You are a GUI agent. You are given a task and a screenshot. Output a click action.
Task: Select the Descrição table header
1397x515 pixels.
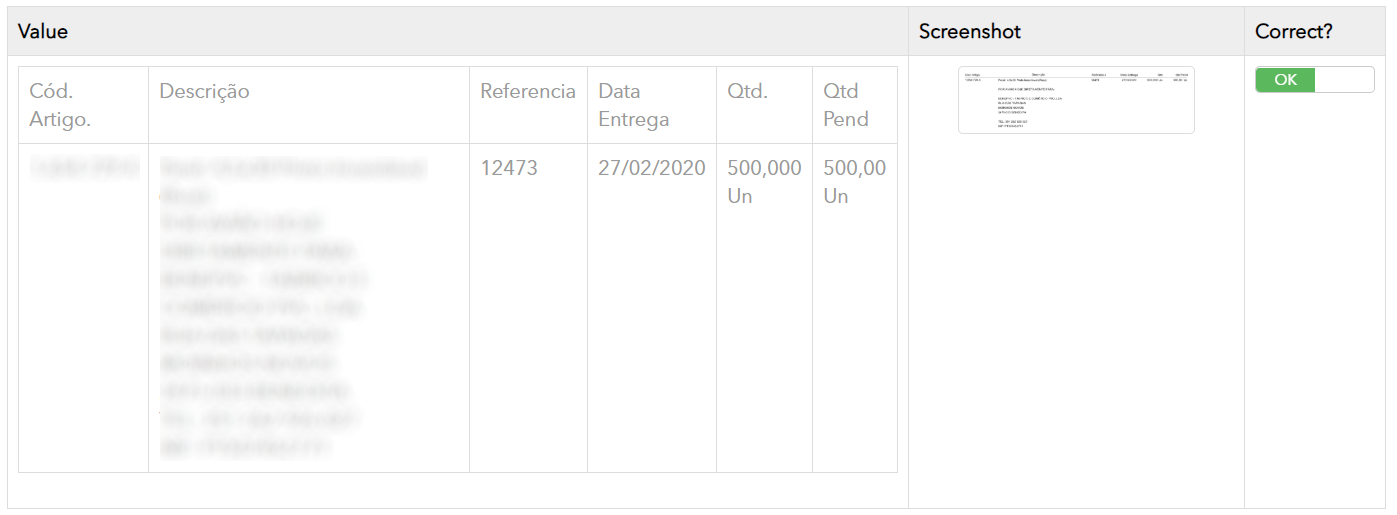[204, 91]
